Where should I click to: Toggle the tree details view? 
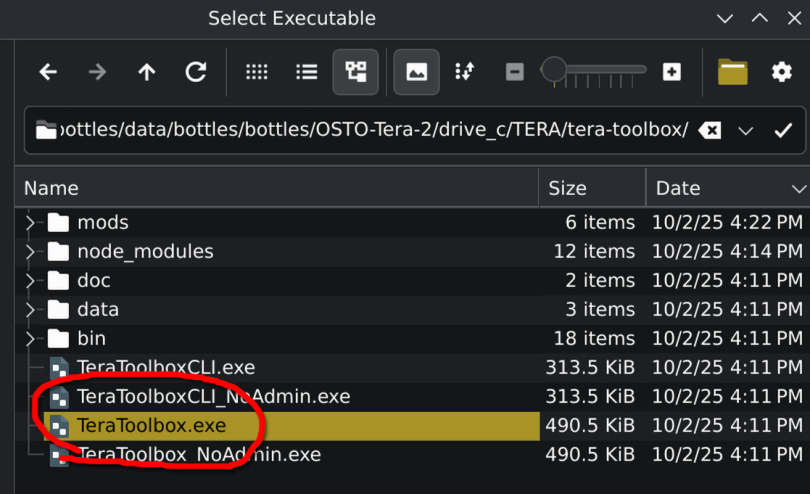pos(355,72)
